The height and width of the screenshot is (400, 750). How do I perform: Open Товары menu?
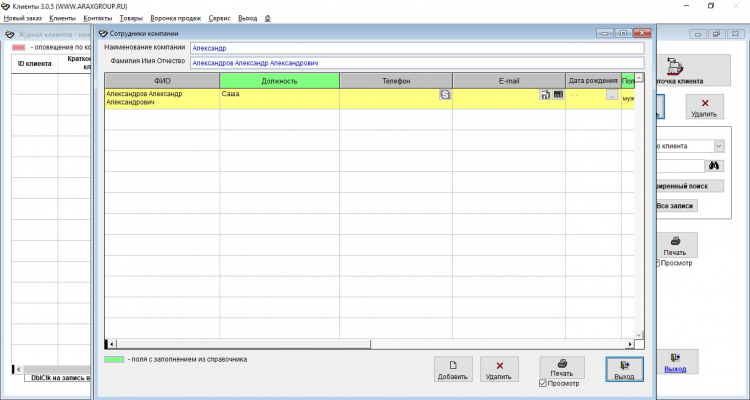[x=131, y=18]
